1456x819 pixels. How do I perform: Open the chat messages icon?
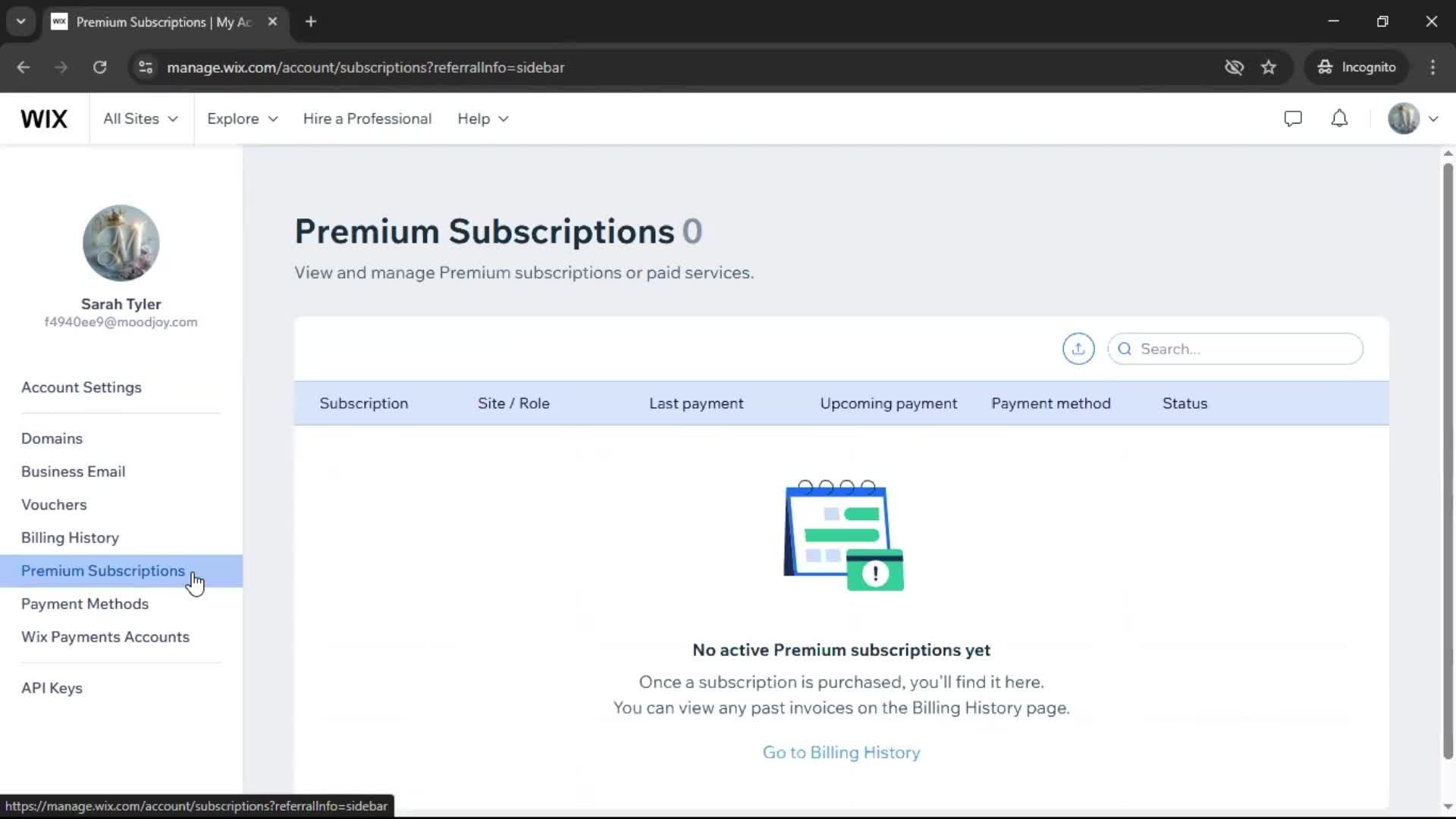1293,119
